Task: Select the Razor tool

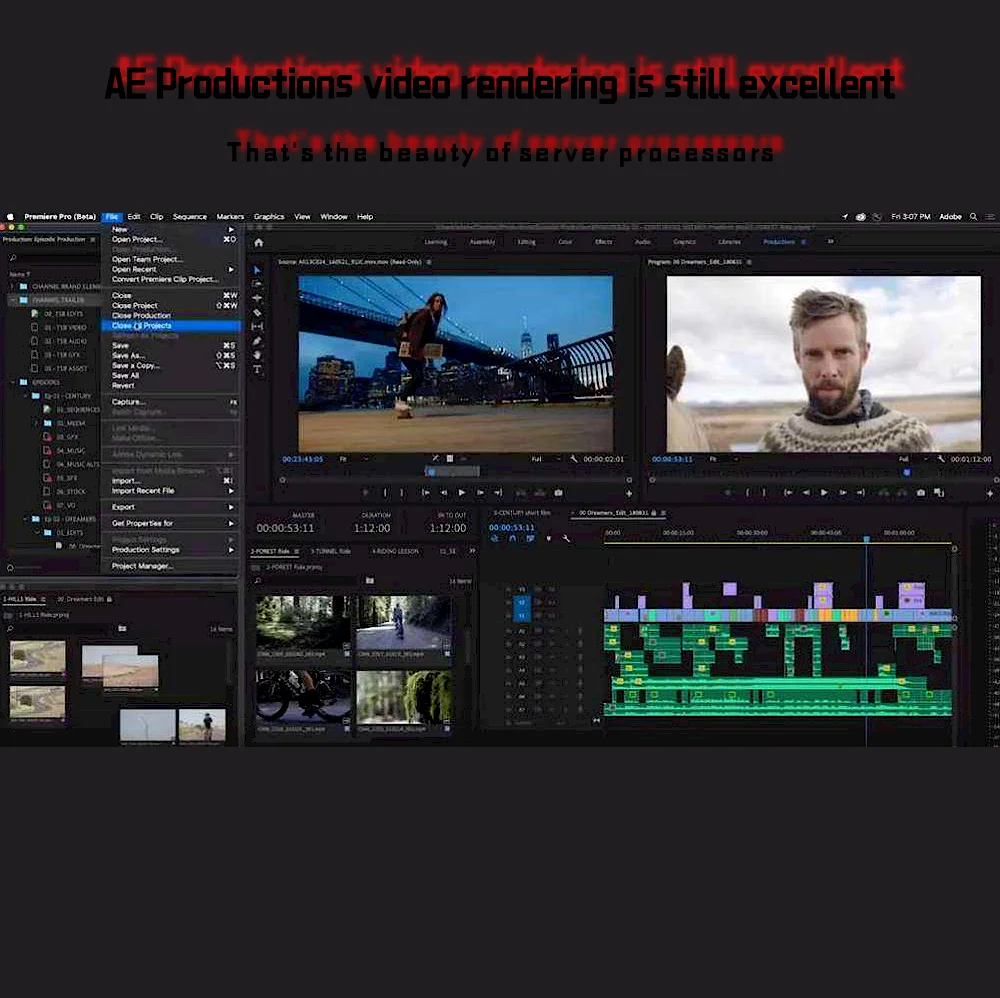Action: [257, 312]
